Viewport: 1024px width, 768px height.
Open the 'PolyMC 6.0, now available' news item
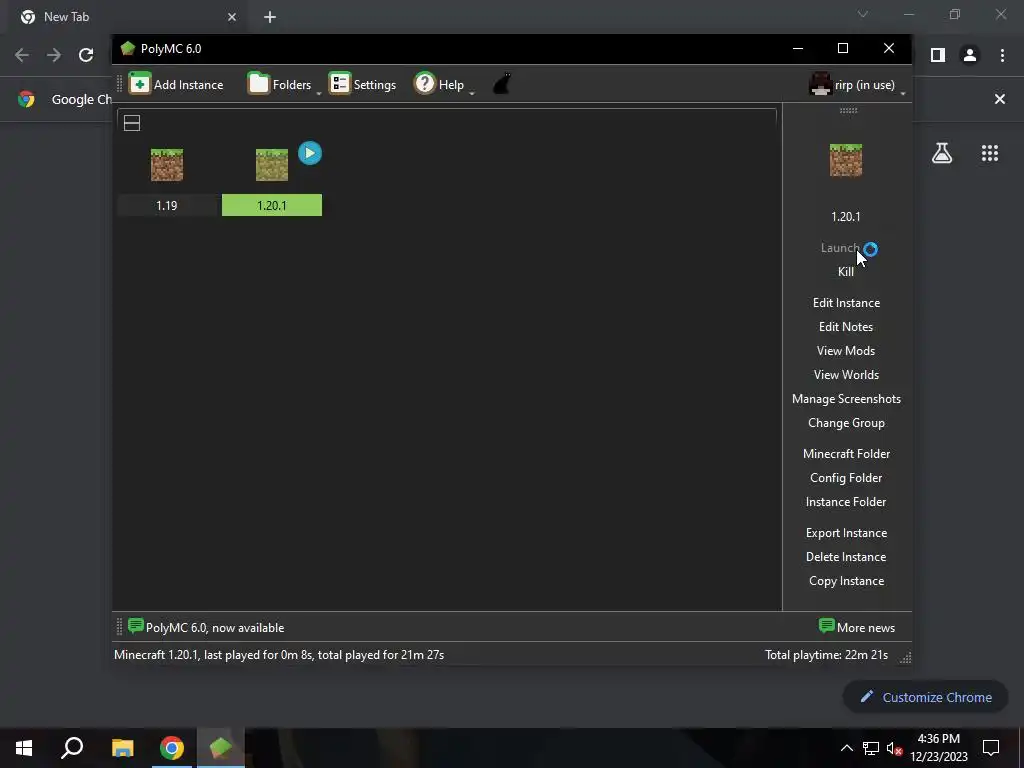point(206,628)
